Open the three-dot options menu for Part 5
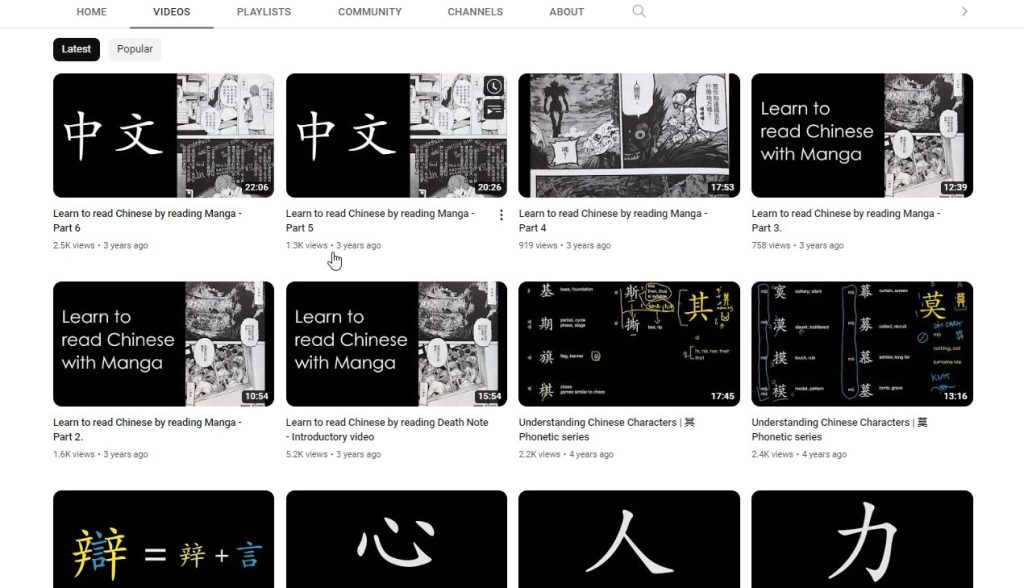Viewport: 1024px width, 588px height. (x=501, y=214)
